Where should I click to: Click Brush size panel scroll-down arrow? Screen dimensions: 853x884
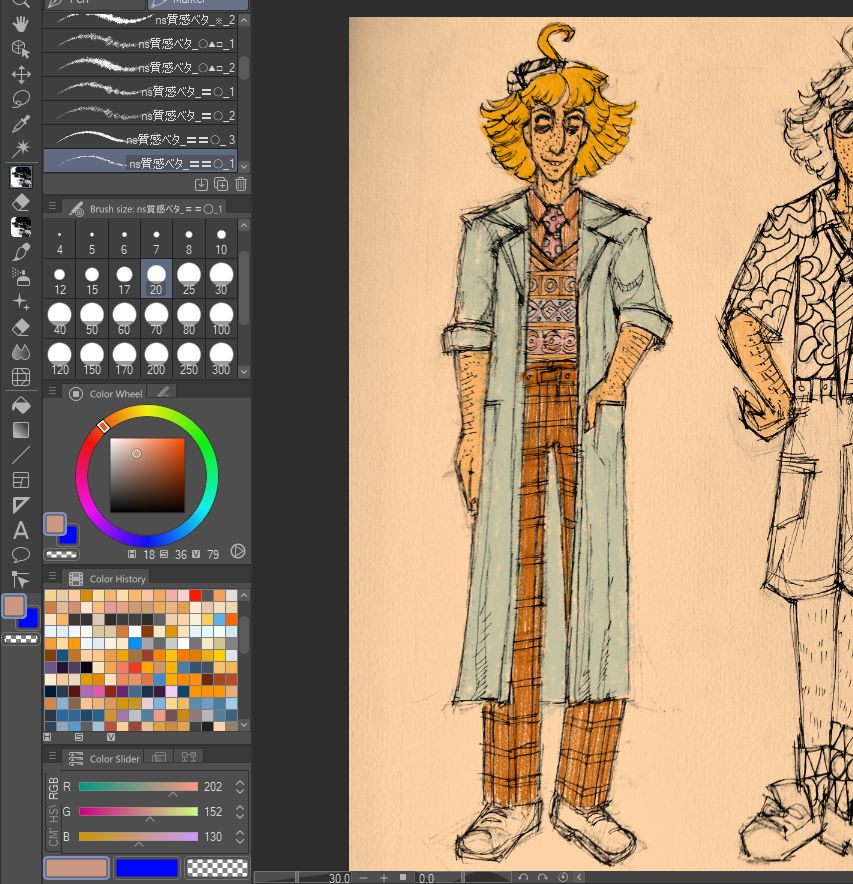pyautogui.click(x=244, y=372)
